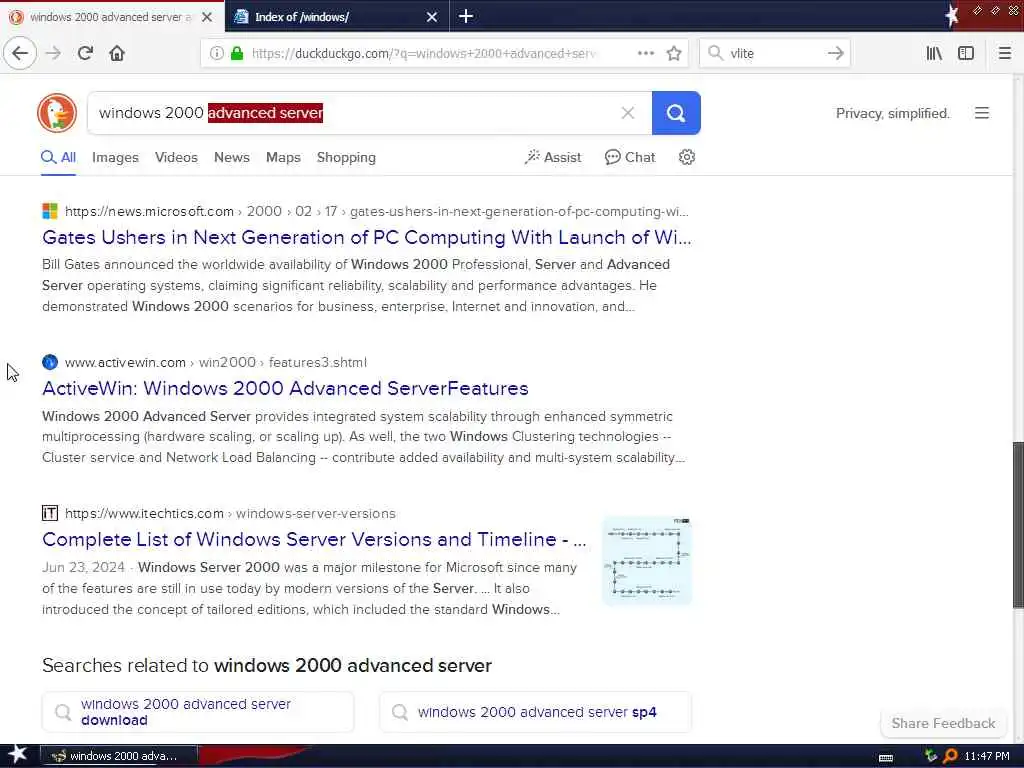Open DuckDuckGo search settings gear
Viewport: 1024px width, 768px height.
click(x=686, y=157)
